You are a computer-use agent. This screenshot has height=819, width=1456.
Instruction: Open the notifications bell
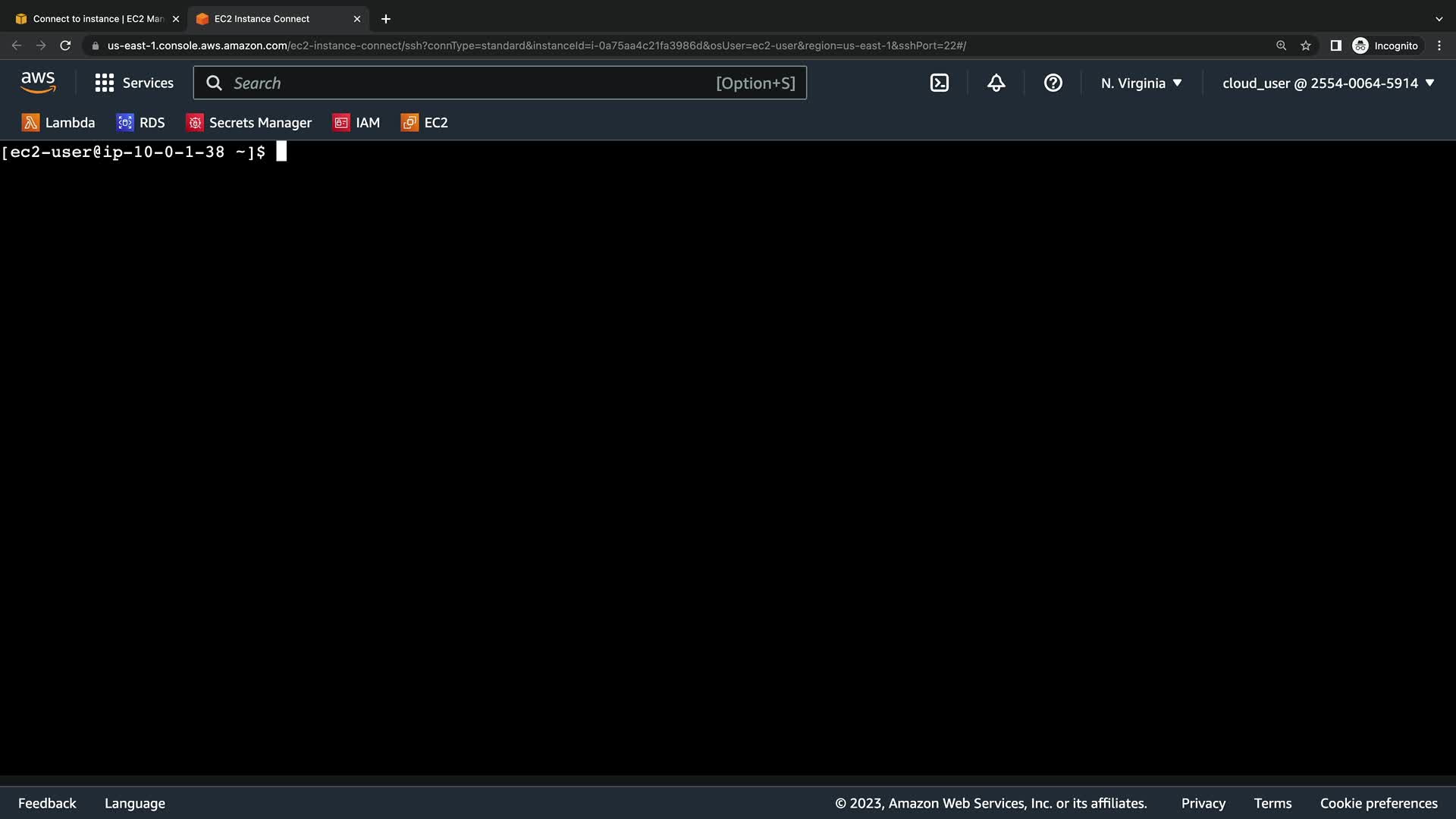click(x=996, y=83)
